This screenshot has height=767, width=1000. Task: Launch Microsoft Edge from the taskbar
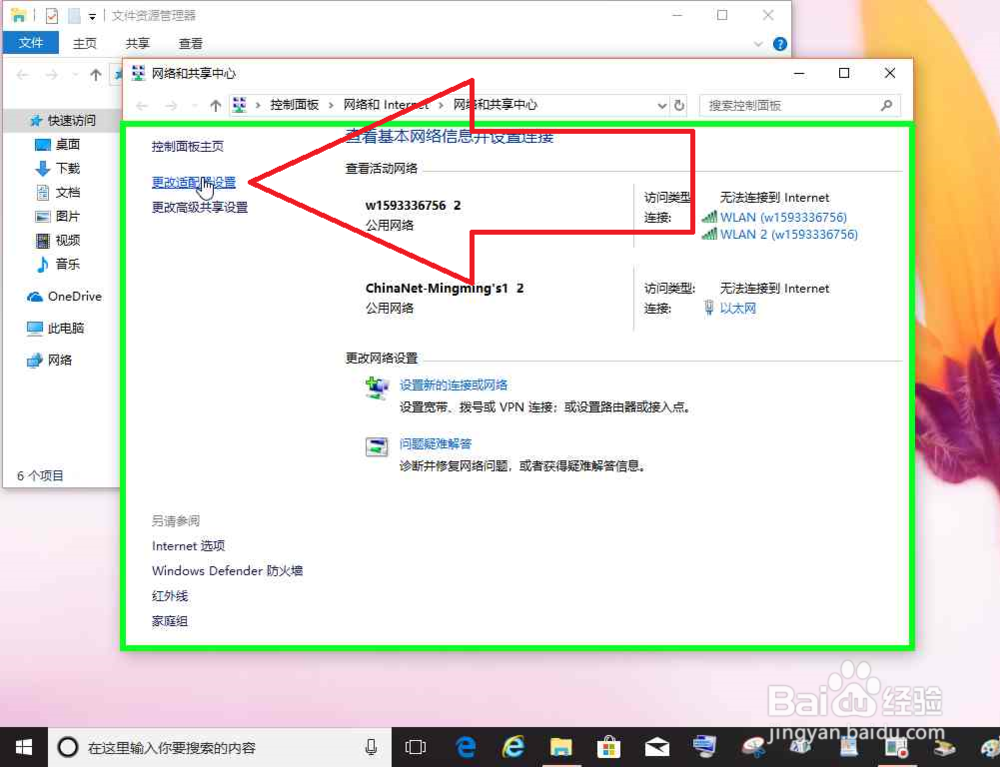pos(465,746)
